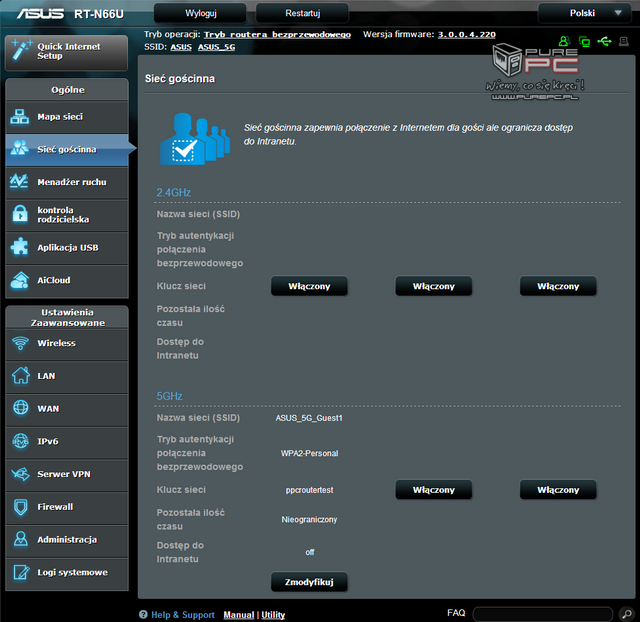Viewport: 640px width, 622px height.
Task: Open Mapa sieci menu item
Action: click(x=67, y=117)
